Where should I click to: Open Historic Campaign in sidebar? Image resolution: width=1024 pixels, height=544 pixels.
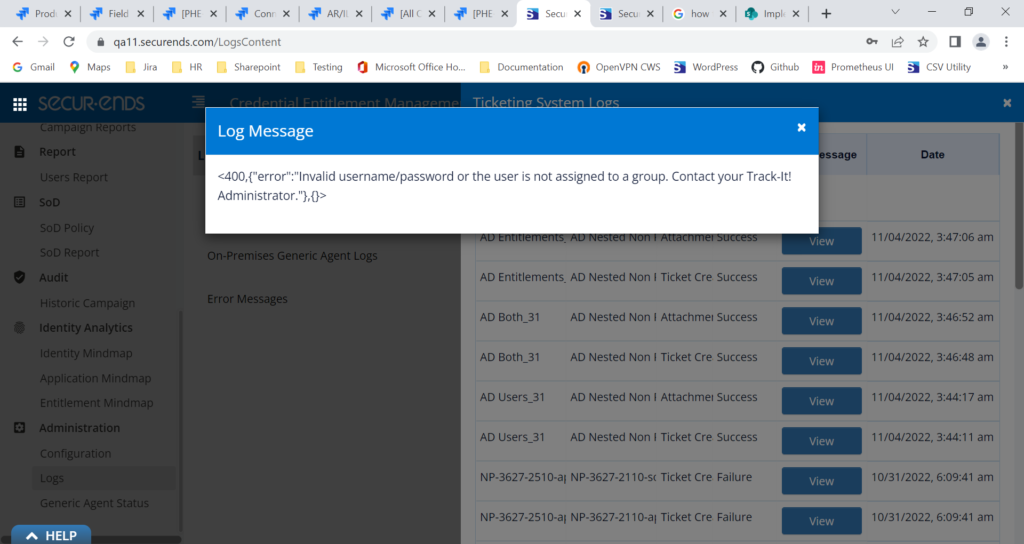pos(88,302)
